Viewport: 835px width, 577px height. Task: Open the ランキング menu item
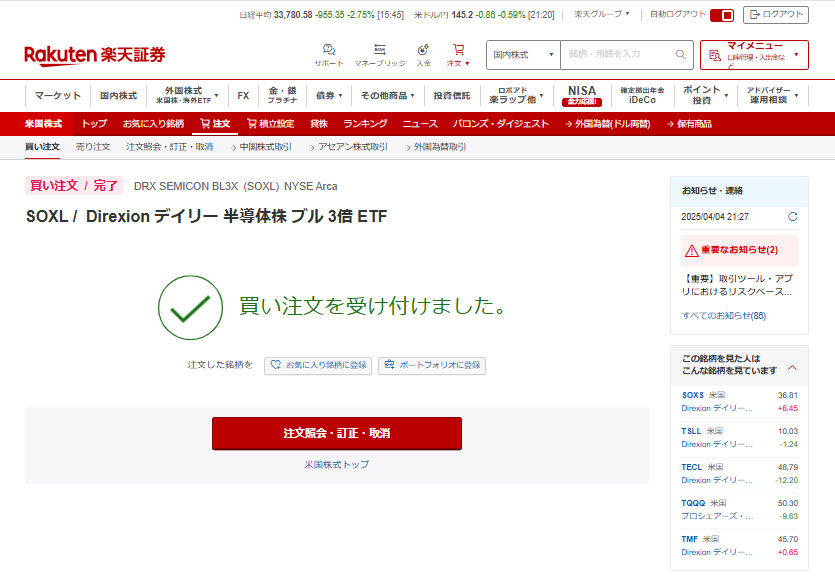[x=365, y=124]
